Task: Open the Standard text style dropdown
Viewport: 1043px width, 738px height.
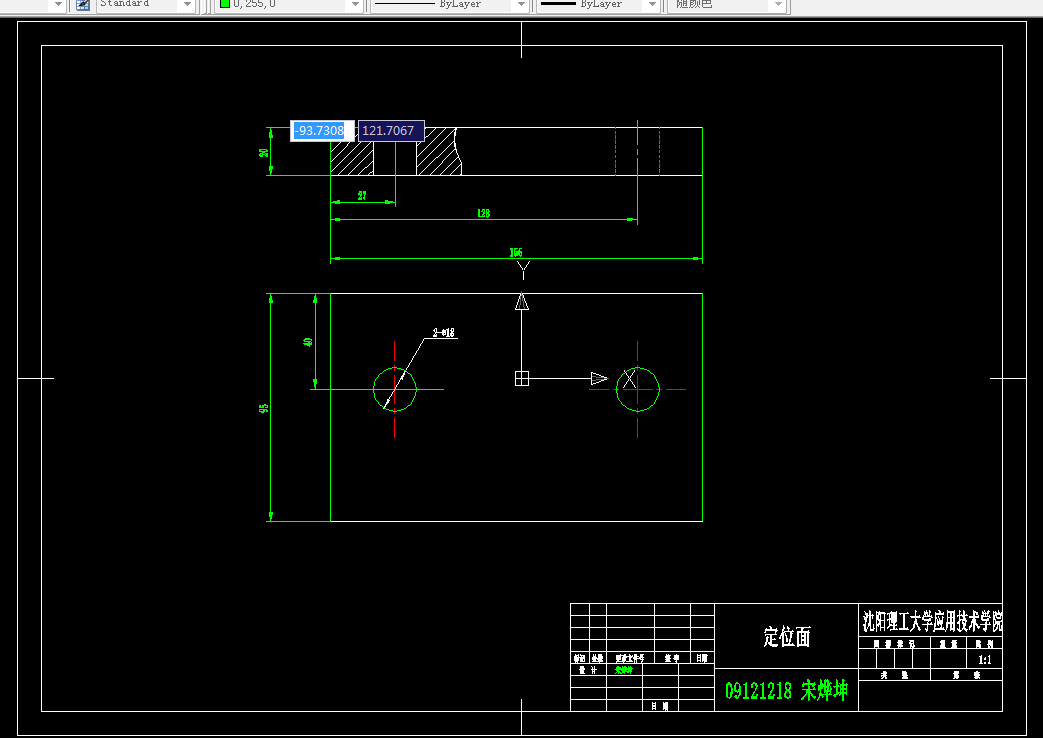Action: 188,5
